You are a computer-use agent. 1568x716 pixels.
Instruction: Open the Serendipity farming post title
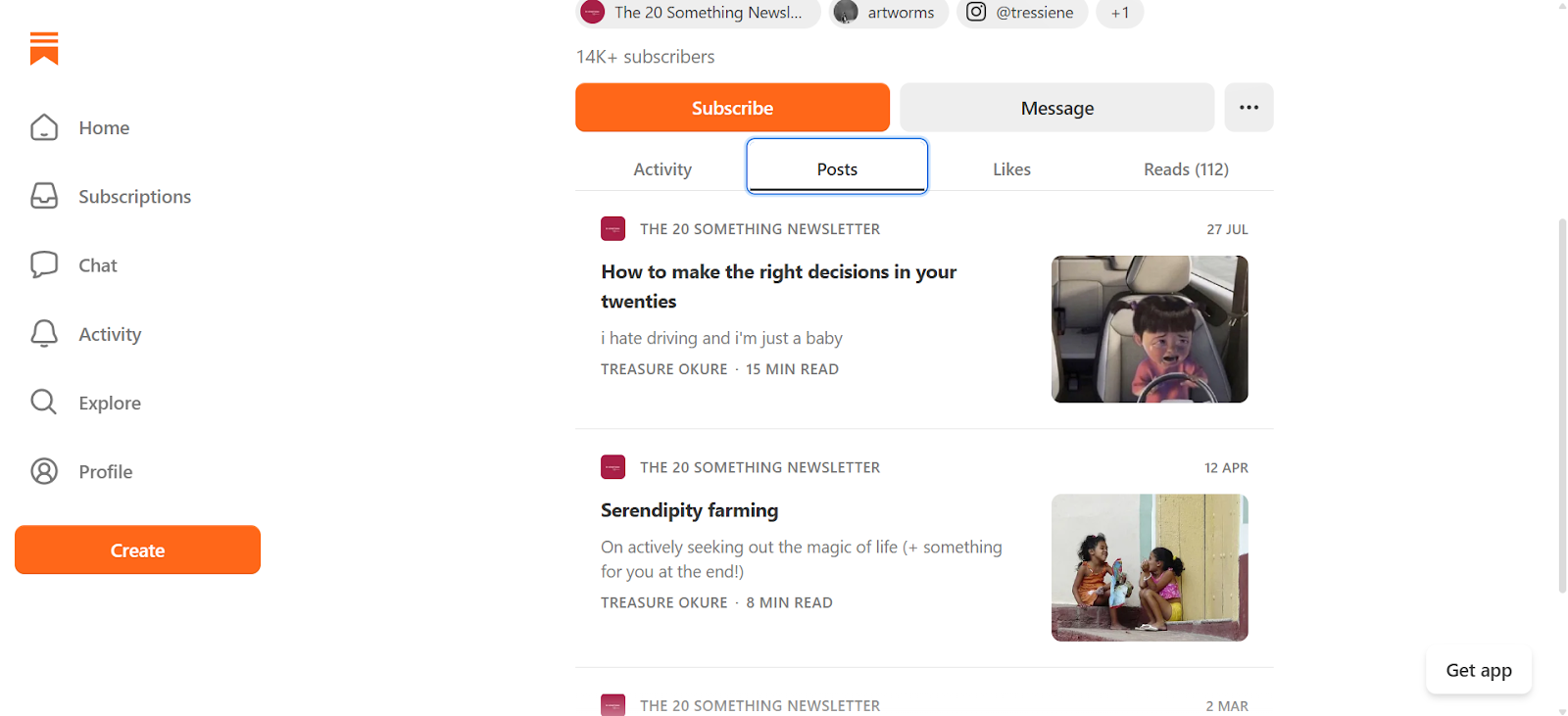[689, 510]
